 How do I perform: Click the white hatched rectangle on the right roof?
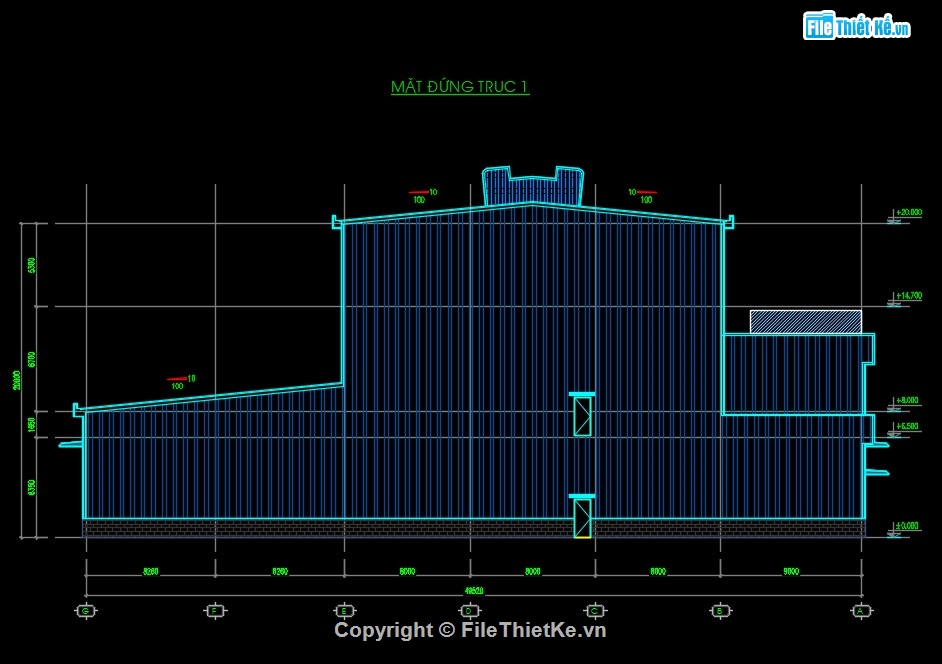[805, 321]
